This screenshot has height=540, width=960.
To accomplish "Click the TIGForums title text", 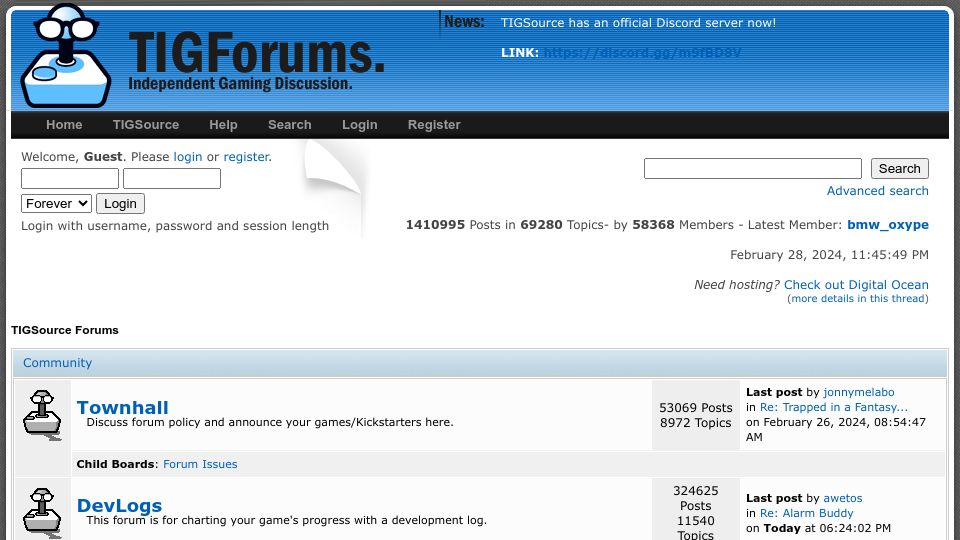I will (256, 54).
